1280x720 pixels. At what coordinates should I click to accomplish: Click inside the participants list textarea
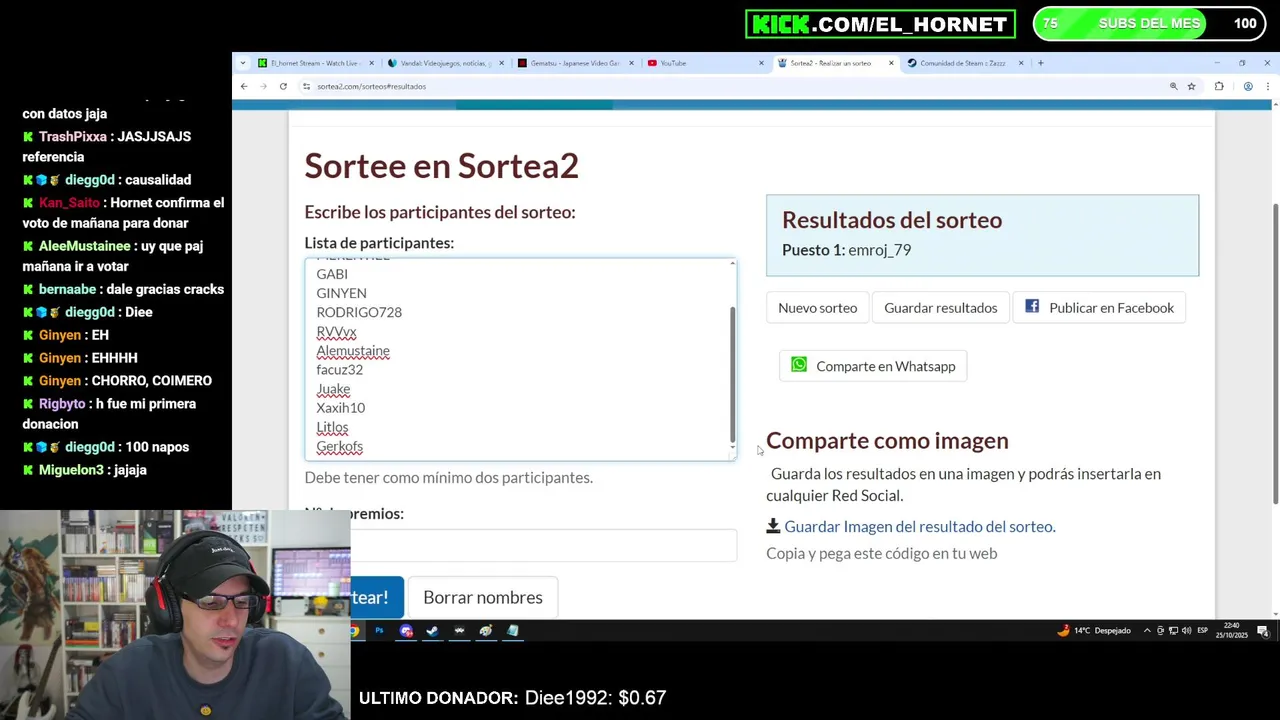pos(520,359)
